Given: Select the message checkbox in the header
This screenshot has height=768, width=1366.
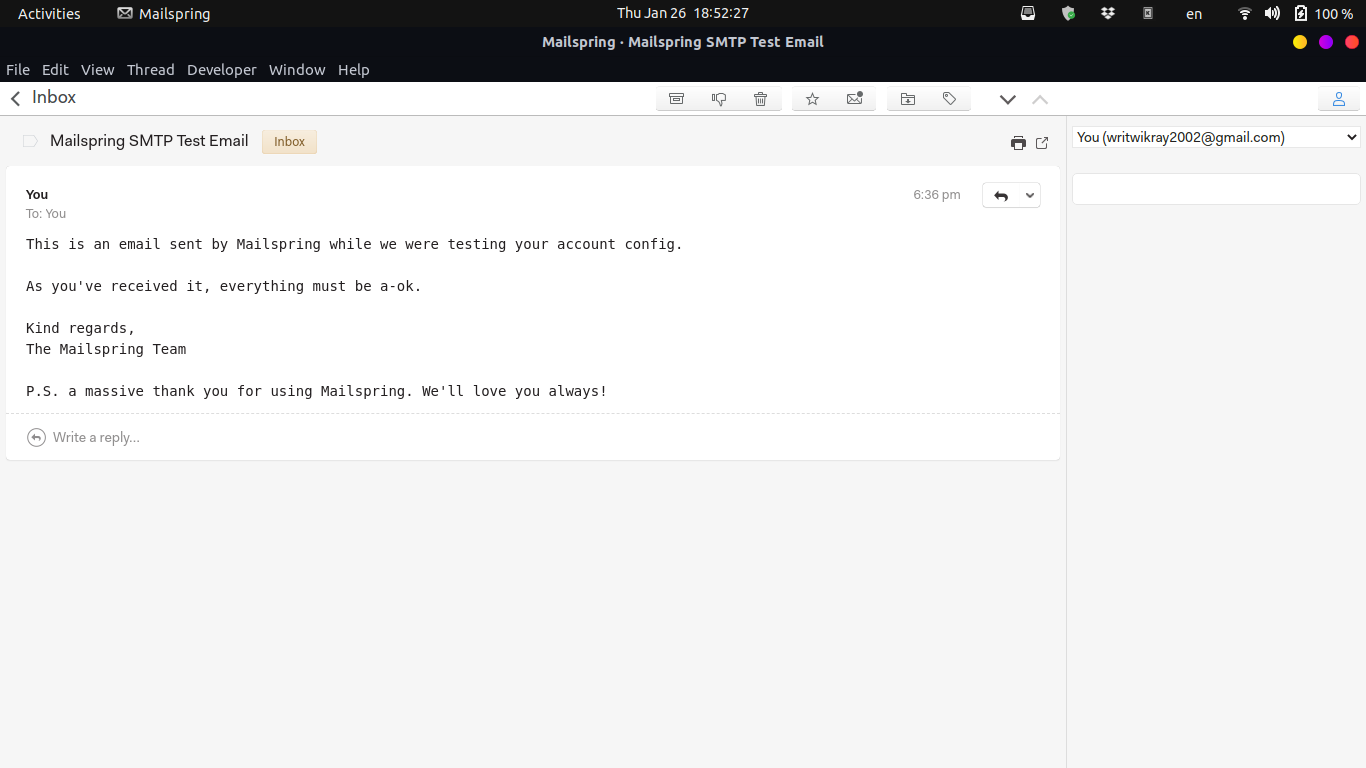Looking at the screenshot, I should point(30,141).
